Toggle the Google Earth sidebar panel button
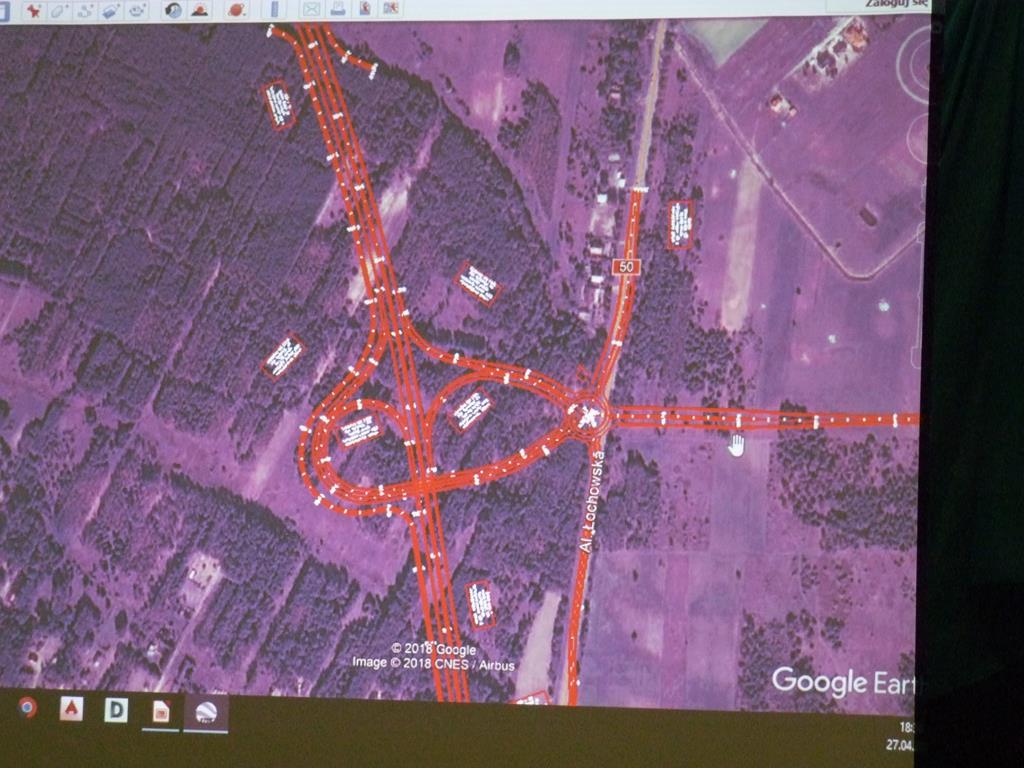The height and width of the screenshot is (768, 1024). (x=3, y=12)
